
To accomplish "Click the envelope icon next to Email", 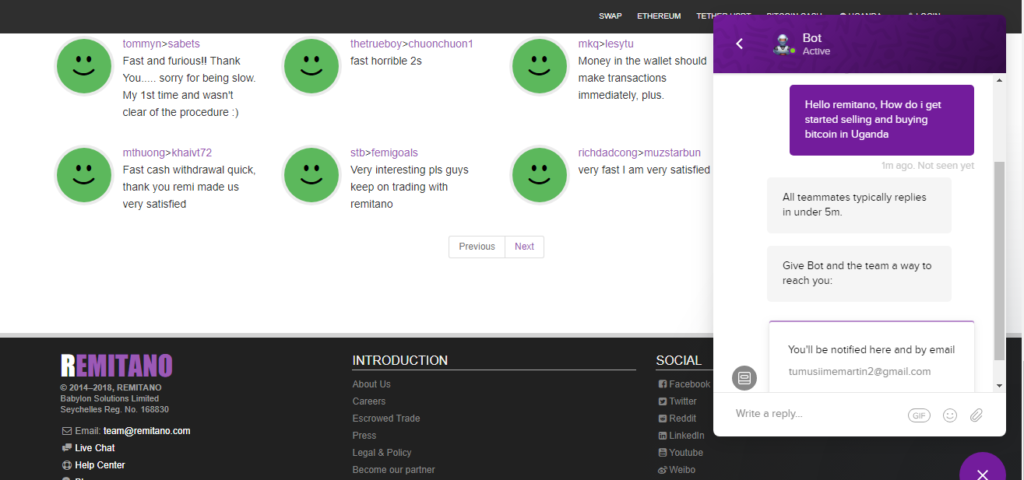I will tap(67, 431).
